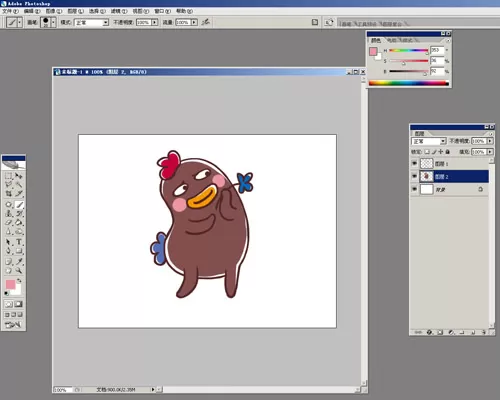Select the 图层 1 layer thumbnail
Screen dimensions: 500x400
point(426,163)
